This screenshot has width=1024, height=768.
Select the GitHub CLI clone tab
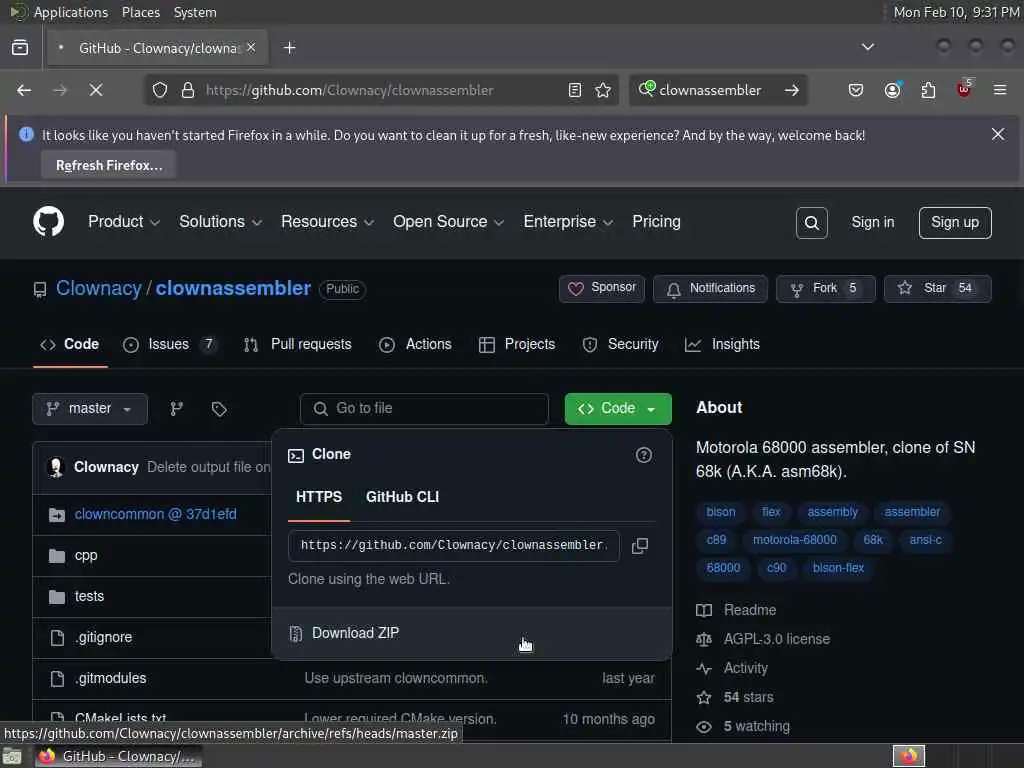pos(402,497)
